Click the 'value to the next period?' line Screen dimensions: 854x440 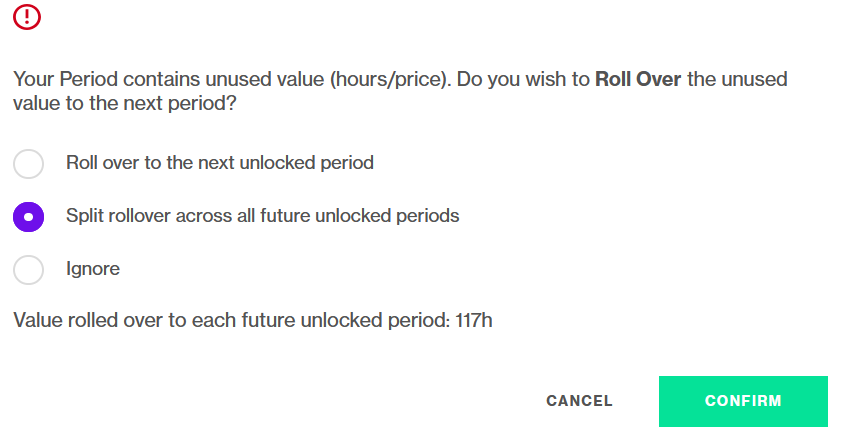pos(125,103)
